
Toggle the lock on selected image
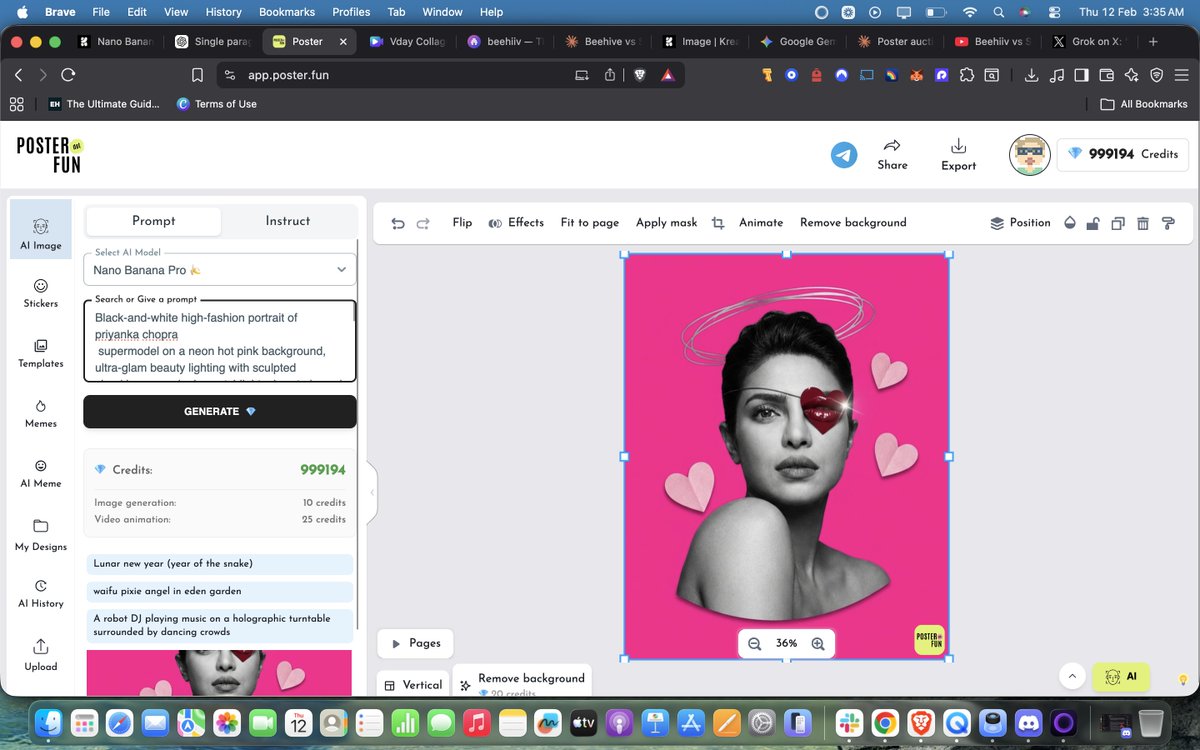coord(1093,223)
